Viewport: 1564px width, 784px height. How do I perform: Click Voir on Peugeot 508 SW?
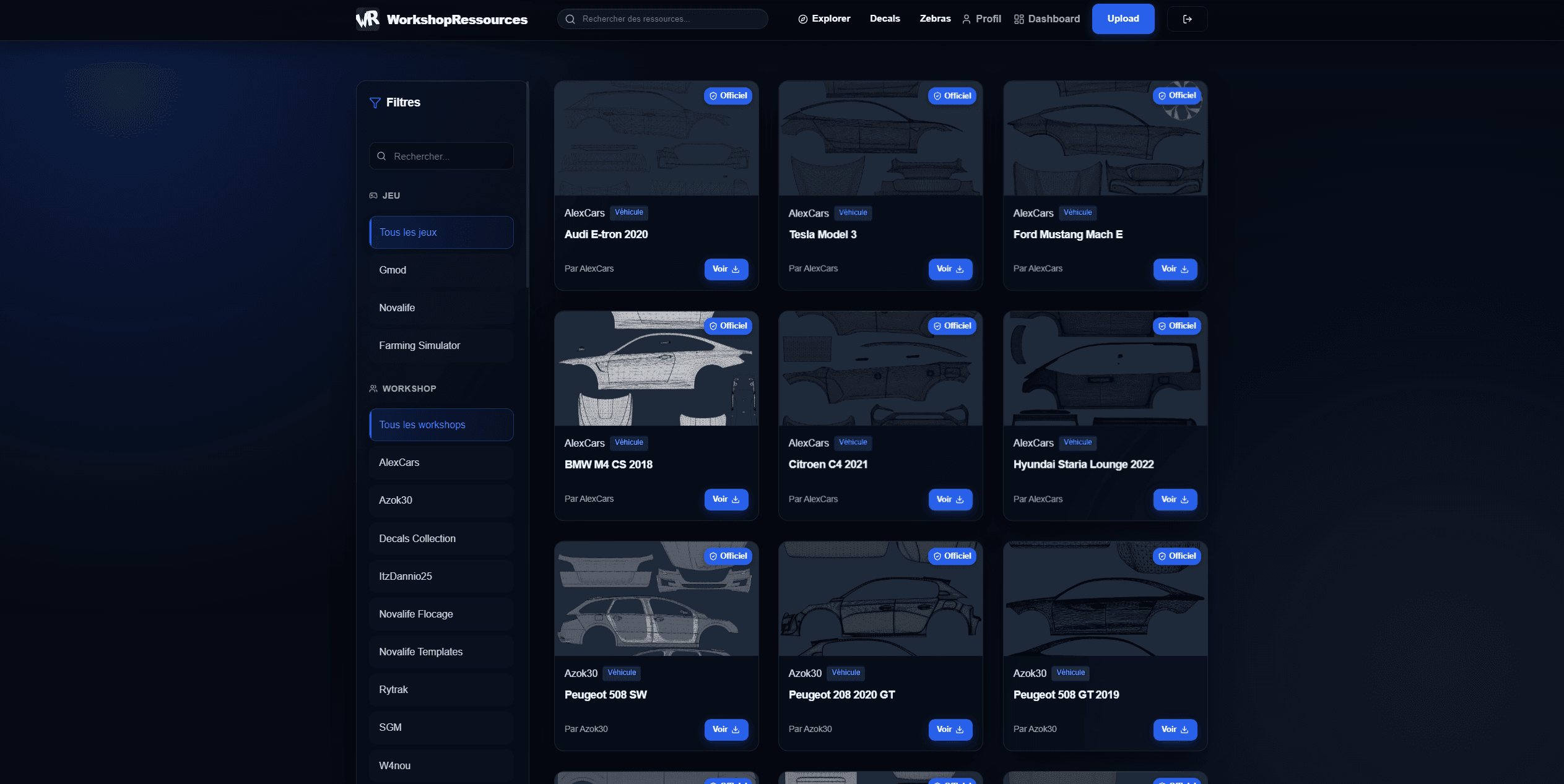726,730
